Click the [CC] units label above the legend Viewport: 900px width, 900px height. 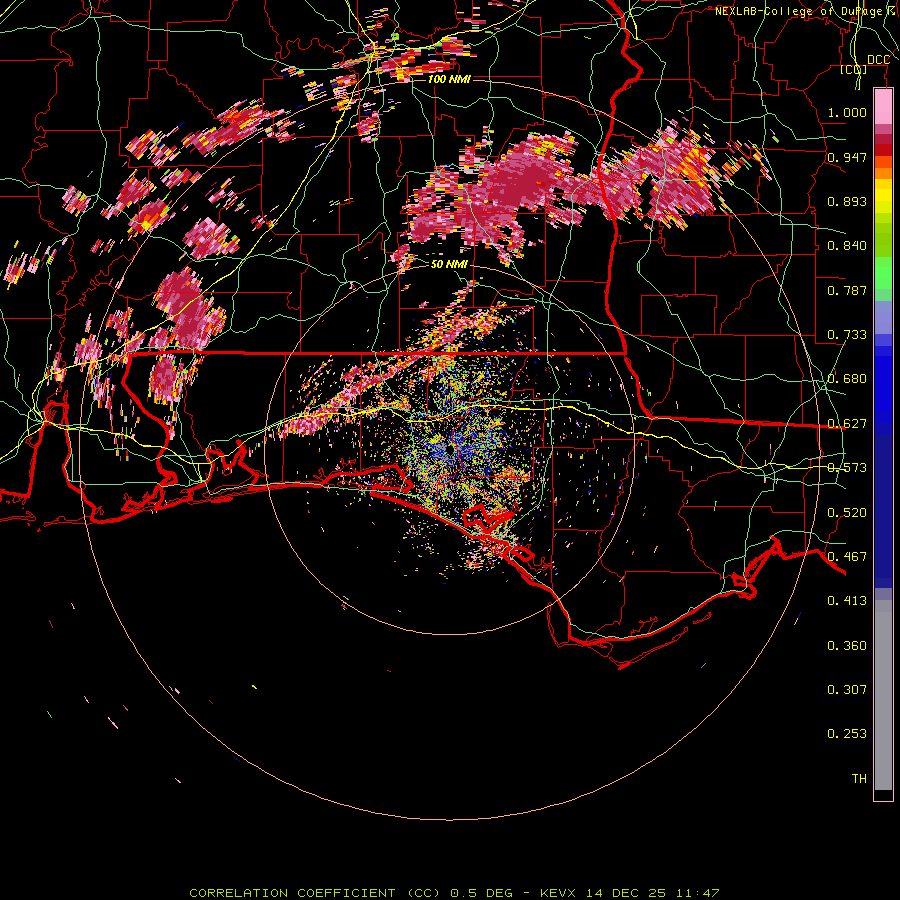pyautogui.click(x=854, y=69)
